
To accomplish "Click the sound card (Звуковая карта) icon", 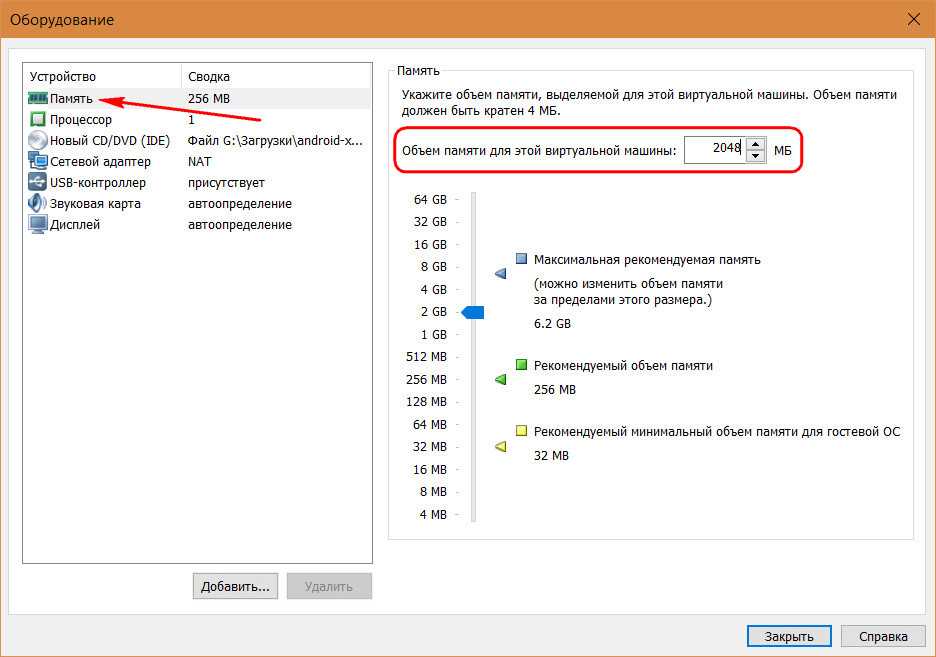I will pos(38,204).
